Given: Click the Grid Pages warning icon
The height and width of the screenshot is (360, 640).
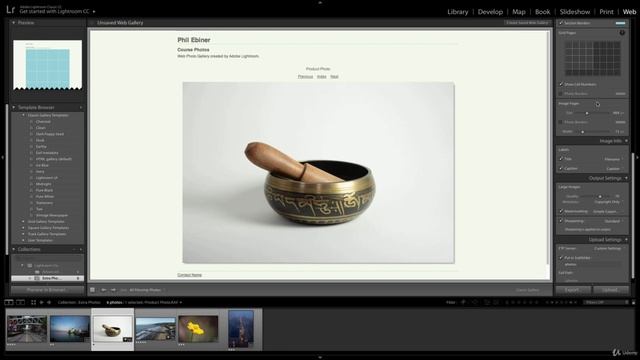Looking at the screenshot, I should [622, 33].
